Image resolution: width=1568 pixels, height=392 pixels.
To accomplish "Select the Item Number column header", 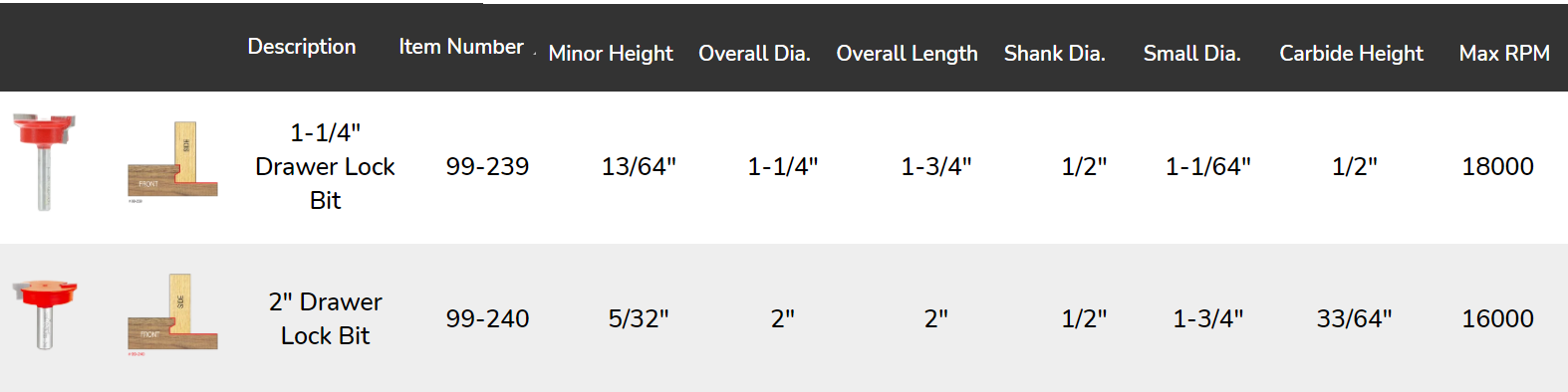I will pos(461,47).
